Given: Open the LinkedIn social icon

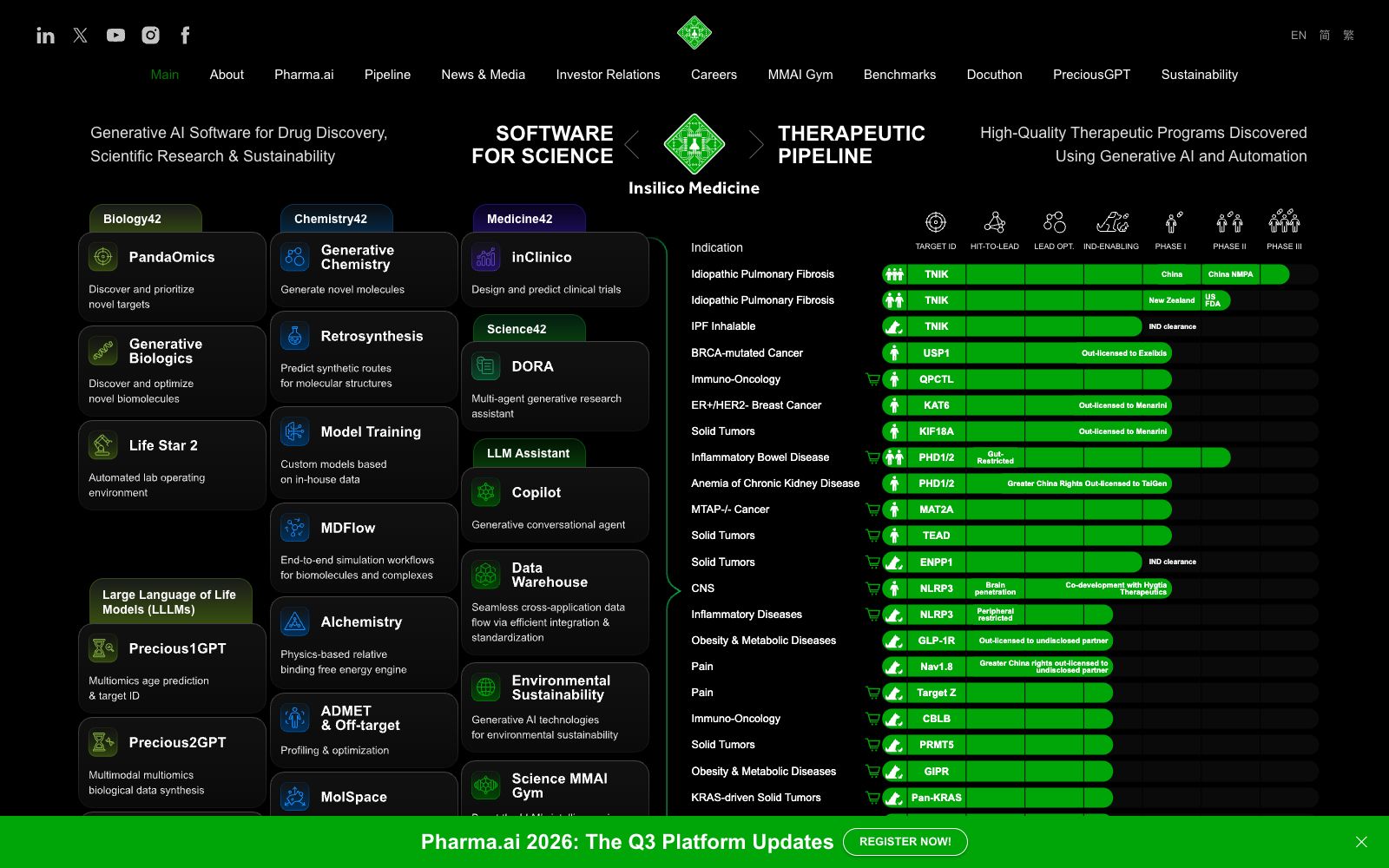Looking at the screenshot, I should pos(45,36).
